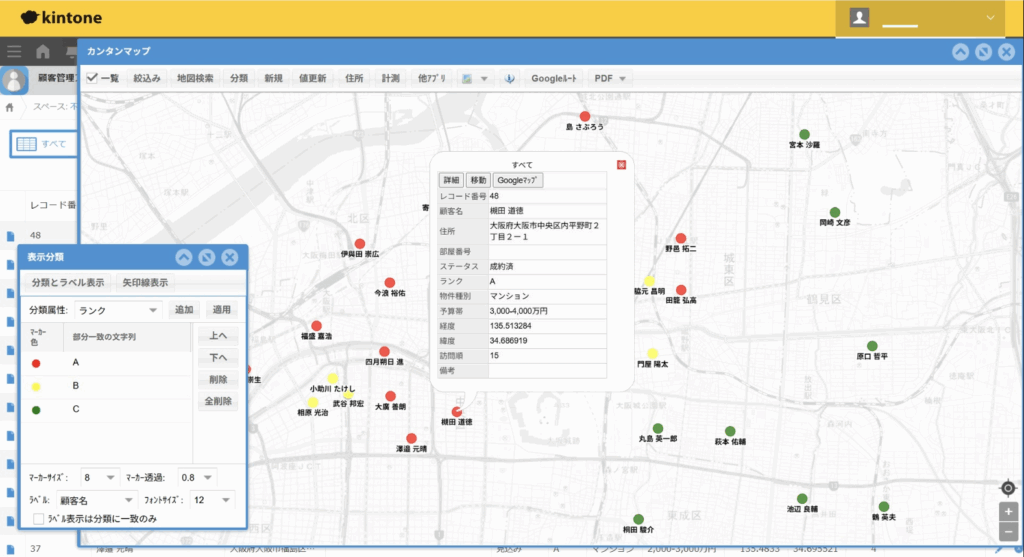The height and width of the screenshot is (557, 1024).
Task: Open the hamburger menu in the header
Action: pos(14,51)
